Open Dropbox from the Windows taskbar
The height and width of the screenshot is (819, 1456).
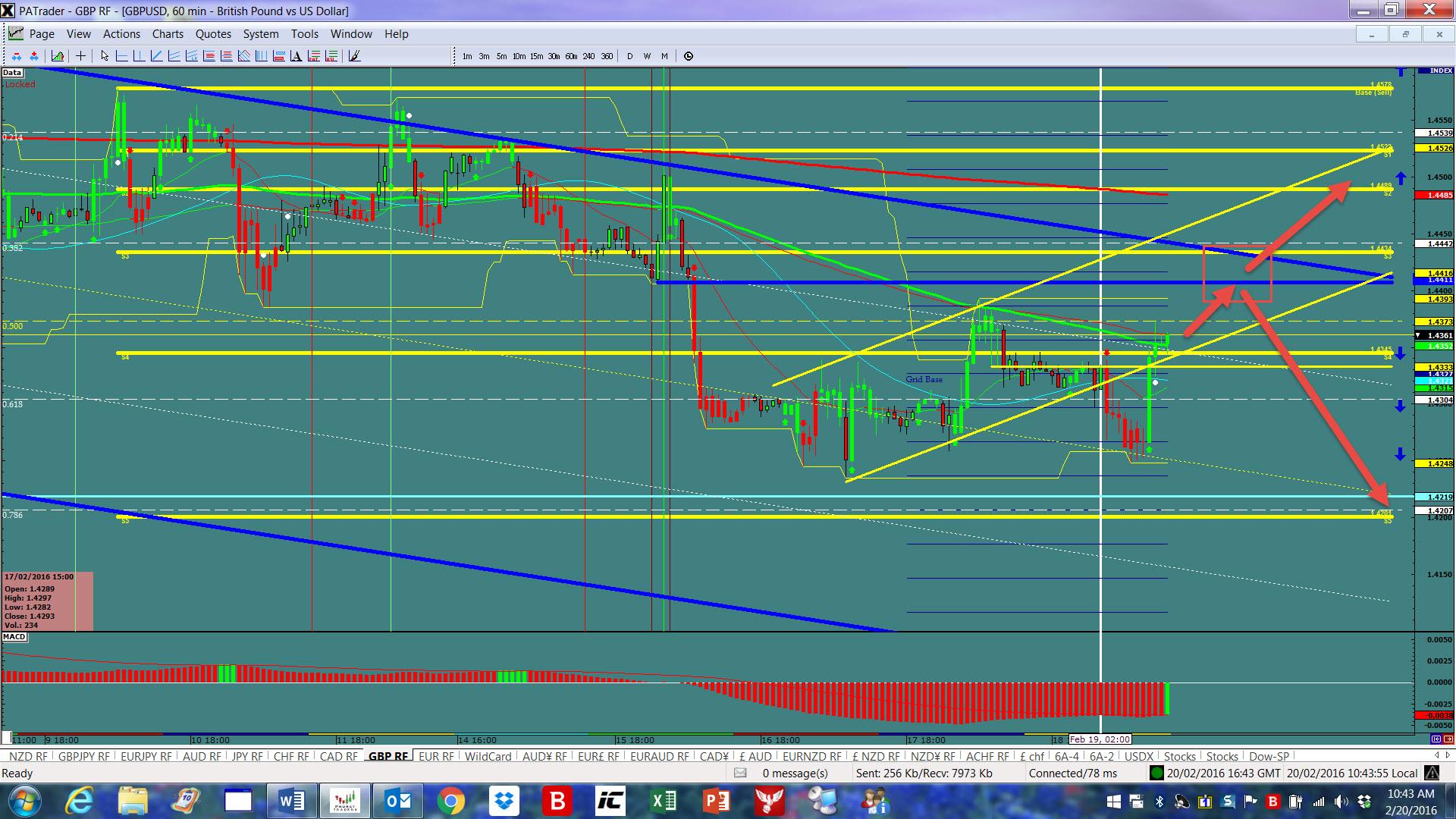pyautogui.click(x=504, y=801)
